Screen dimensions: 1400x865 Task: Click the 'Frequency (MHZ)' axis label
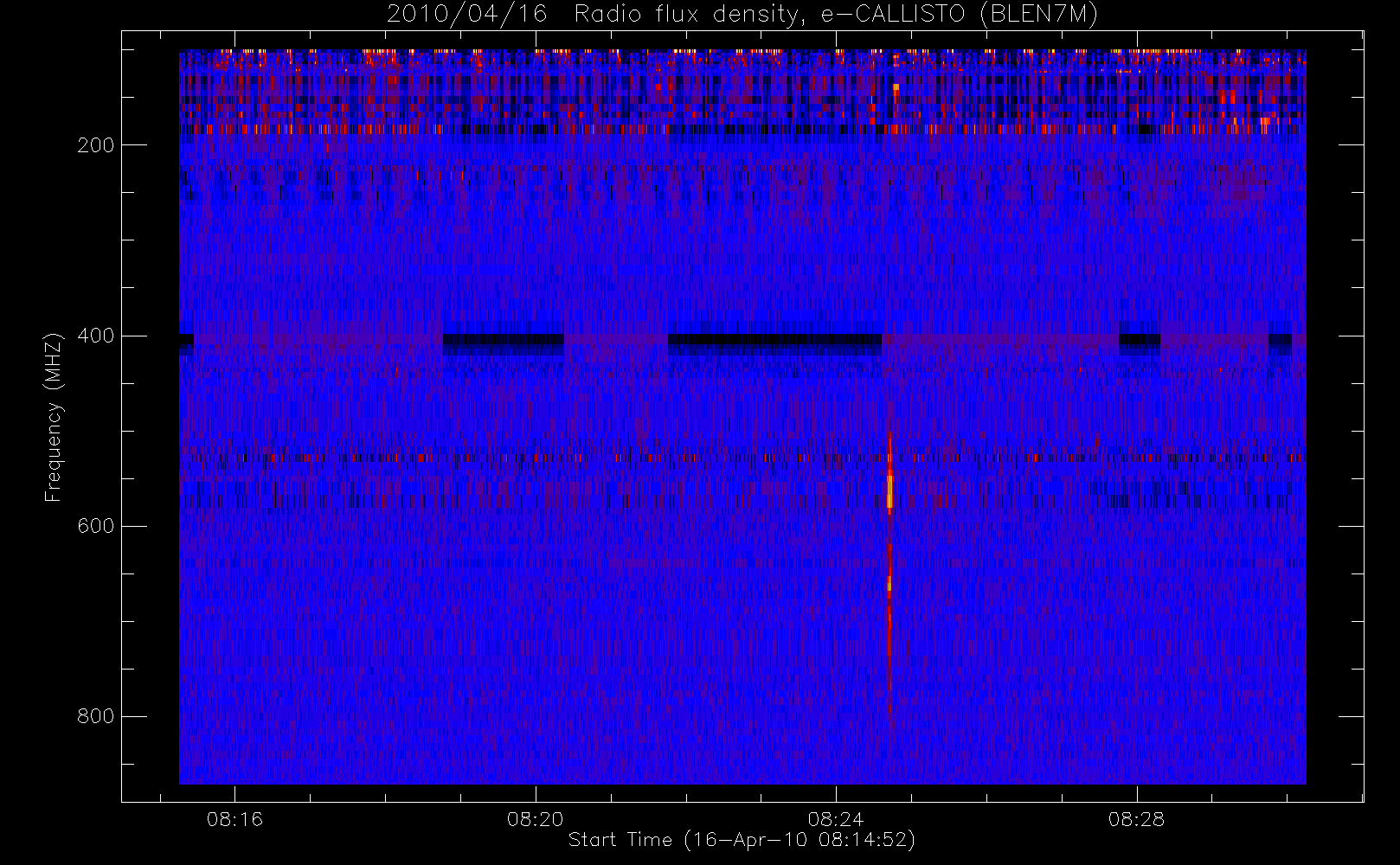(54, 417)
